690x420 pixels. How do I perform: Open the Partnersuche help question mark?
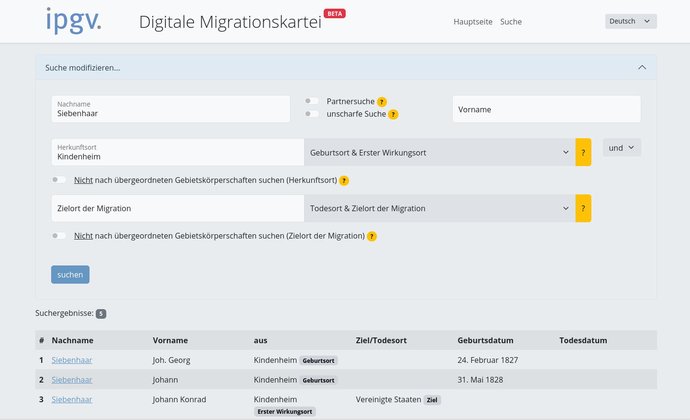pos(382,102)
